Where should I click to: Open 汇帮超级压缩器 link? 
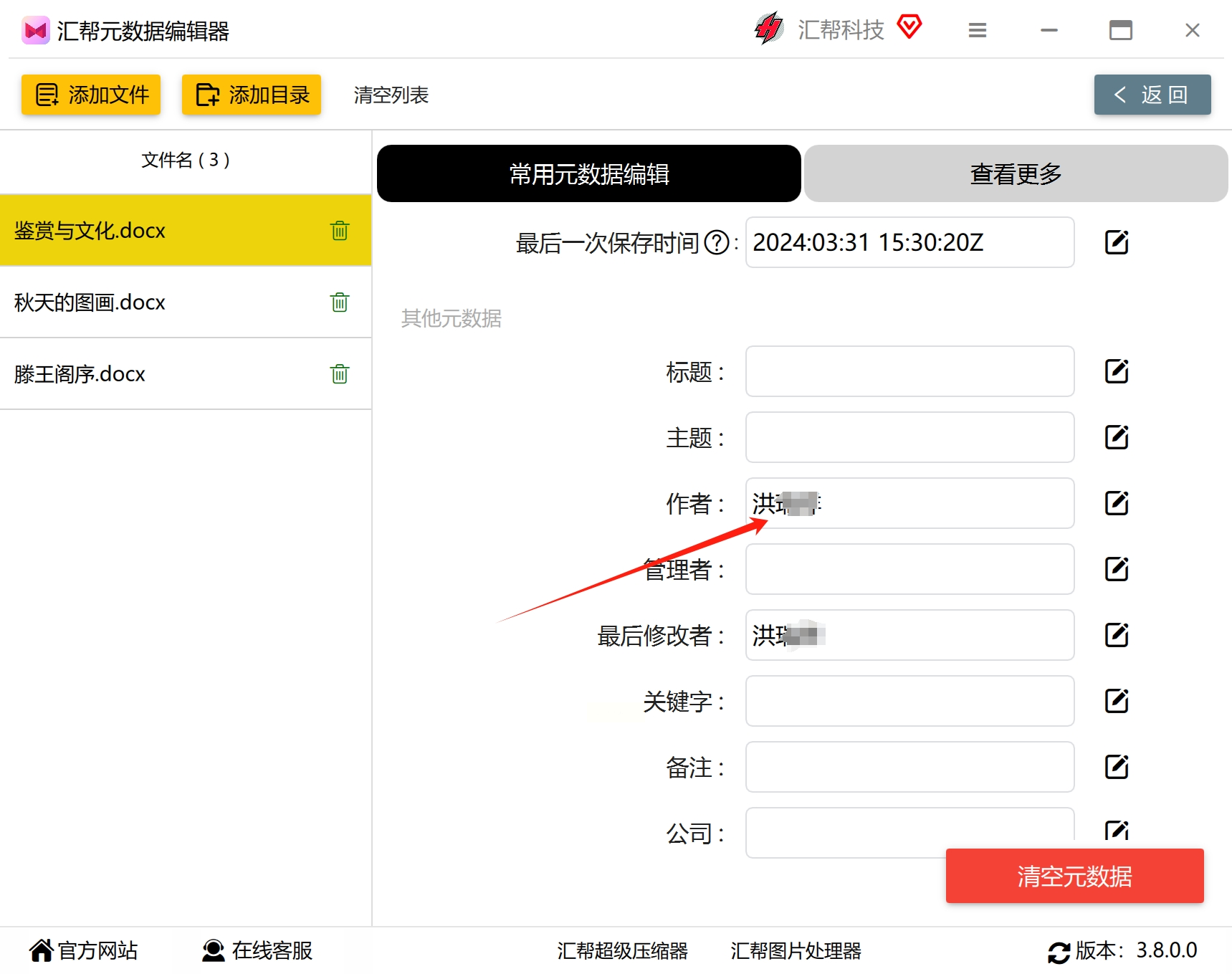622,951
